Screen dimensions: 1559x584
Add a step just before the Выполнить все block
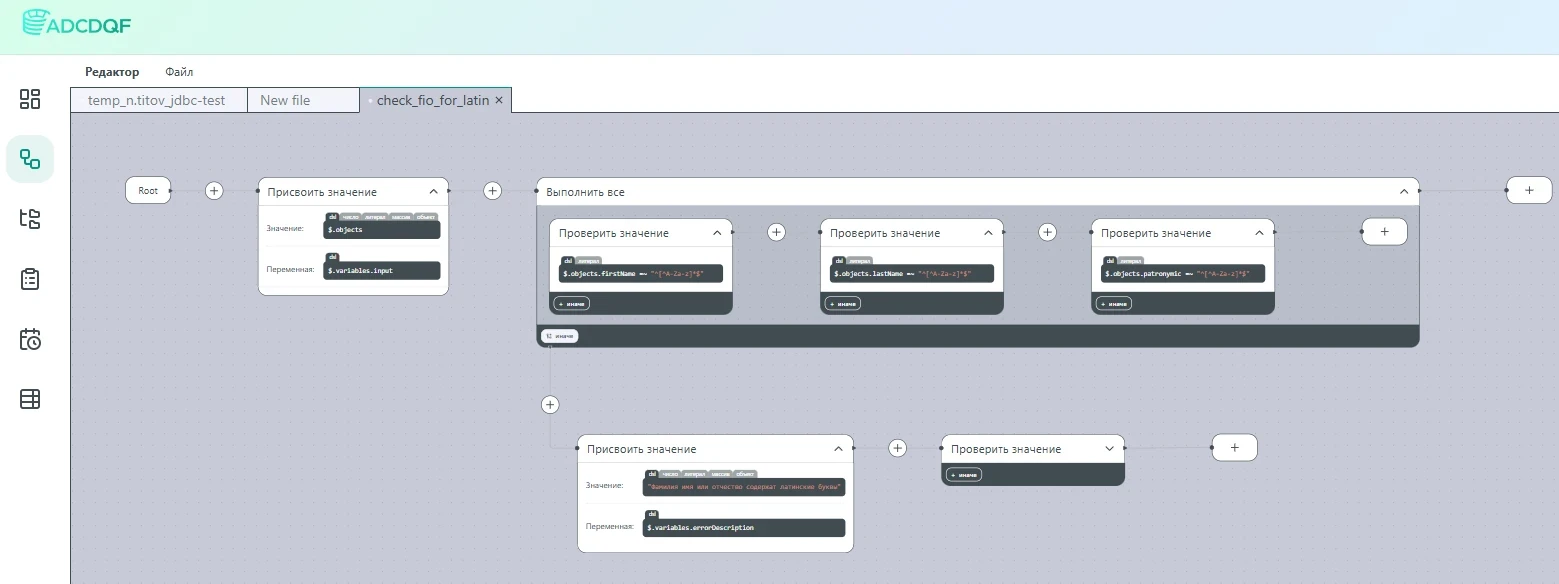(x=492, y=191)
